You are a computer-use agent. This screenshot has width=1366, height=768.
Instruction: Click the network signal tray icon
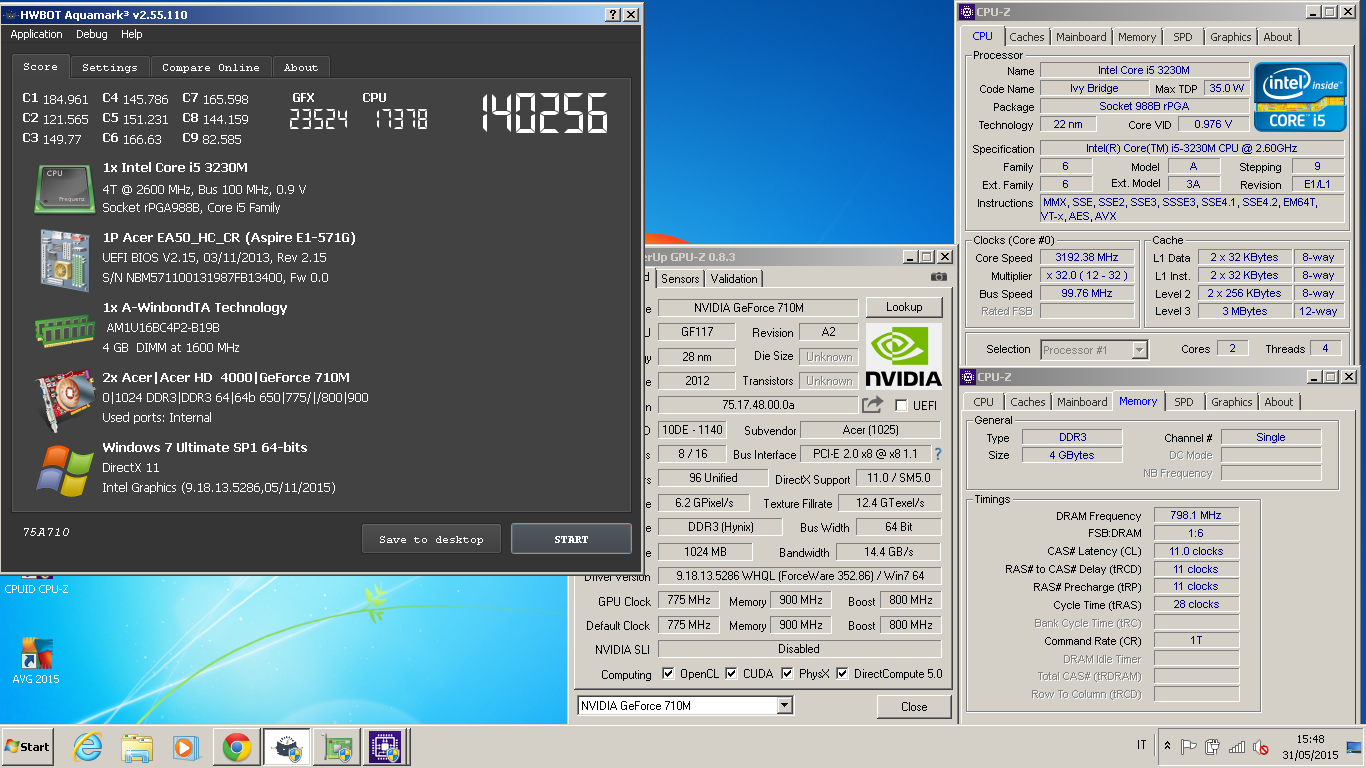[1238, 747]
